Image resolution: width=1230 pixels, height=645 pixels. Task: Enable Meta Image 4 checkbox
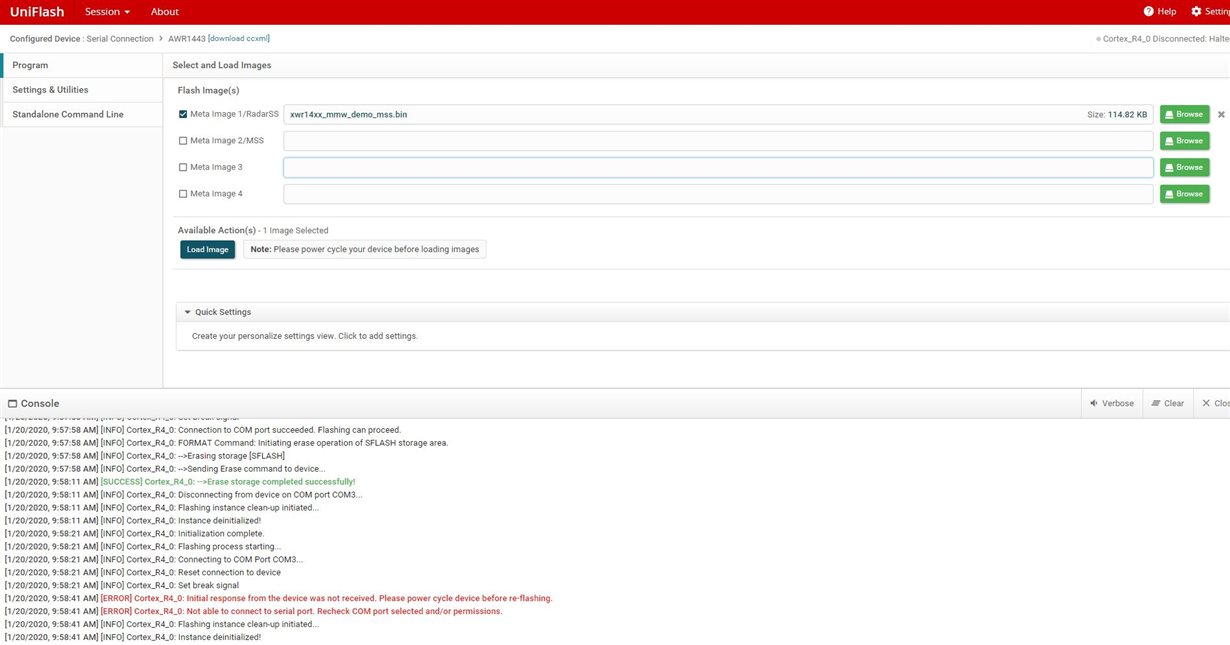point(183,194)
